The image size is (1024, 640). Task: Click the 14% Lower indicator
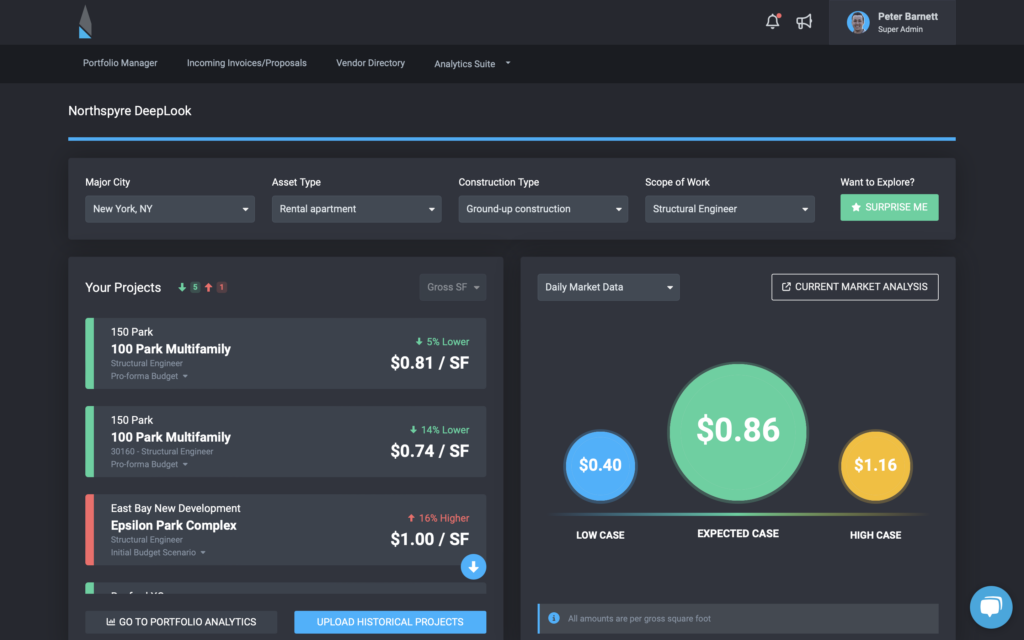(440, 430)
